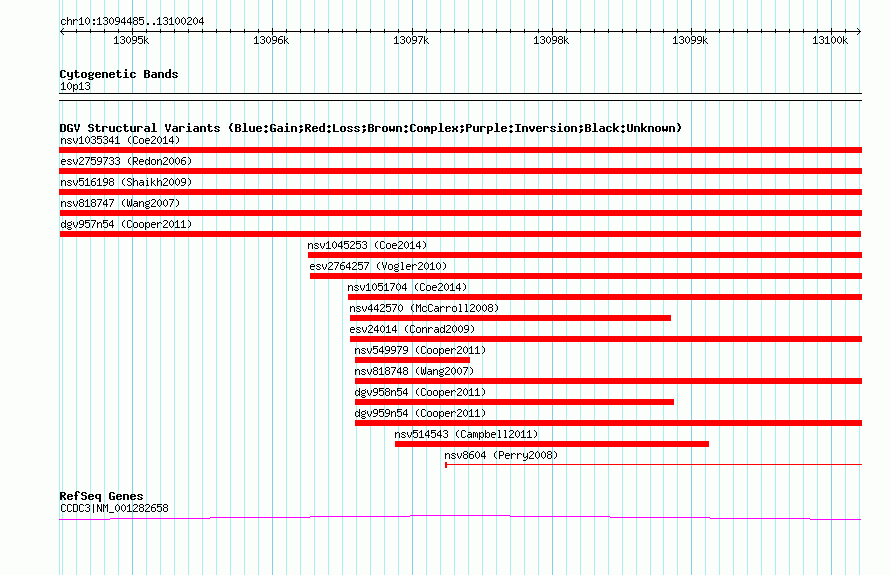Select the red bar under nsv1045253
The image size is (890, 575).
coord(585,255)
